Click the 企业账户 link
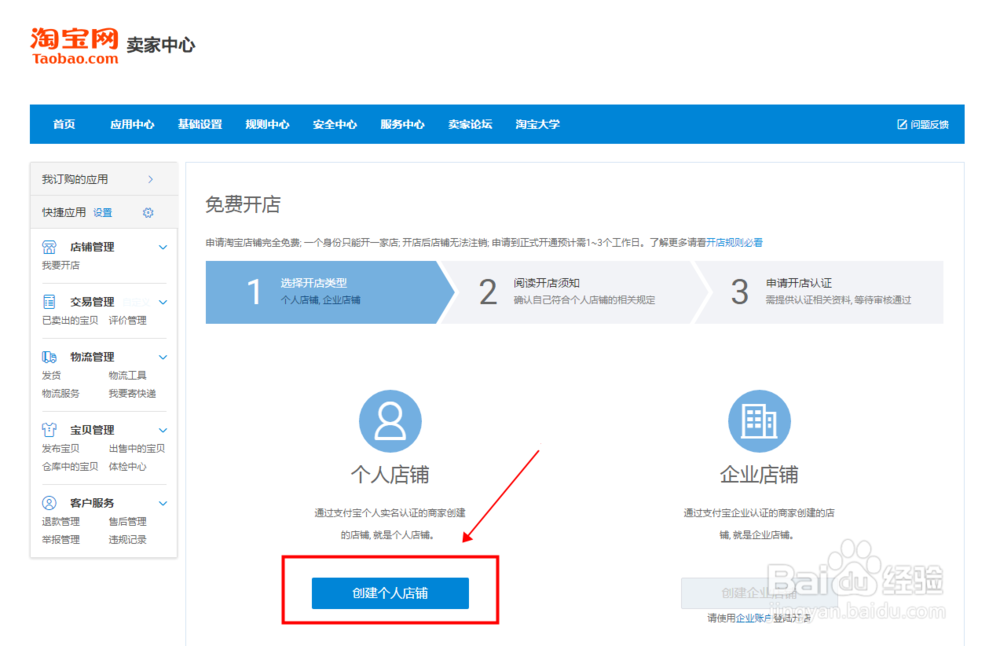This screenshot has width=1000, height=646. (753, 618)
